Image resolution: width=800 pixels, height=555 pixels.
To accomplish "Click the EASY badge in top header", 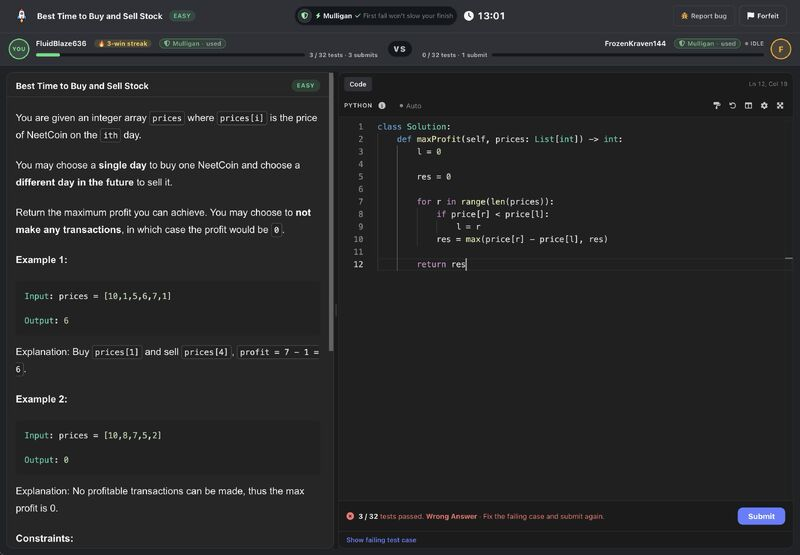I will [x=182, y=16].
